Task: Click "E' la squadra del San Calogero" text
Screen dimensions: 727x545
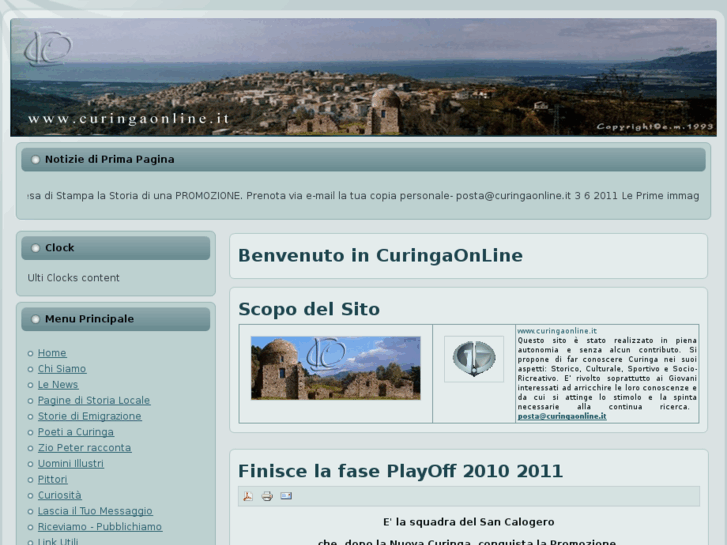Action: (469, 522)
